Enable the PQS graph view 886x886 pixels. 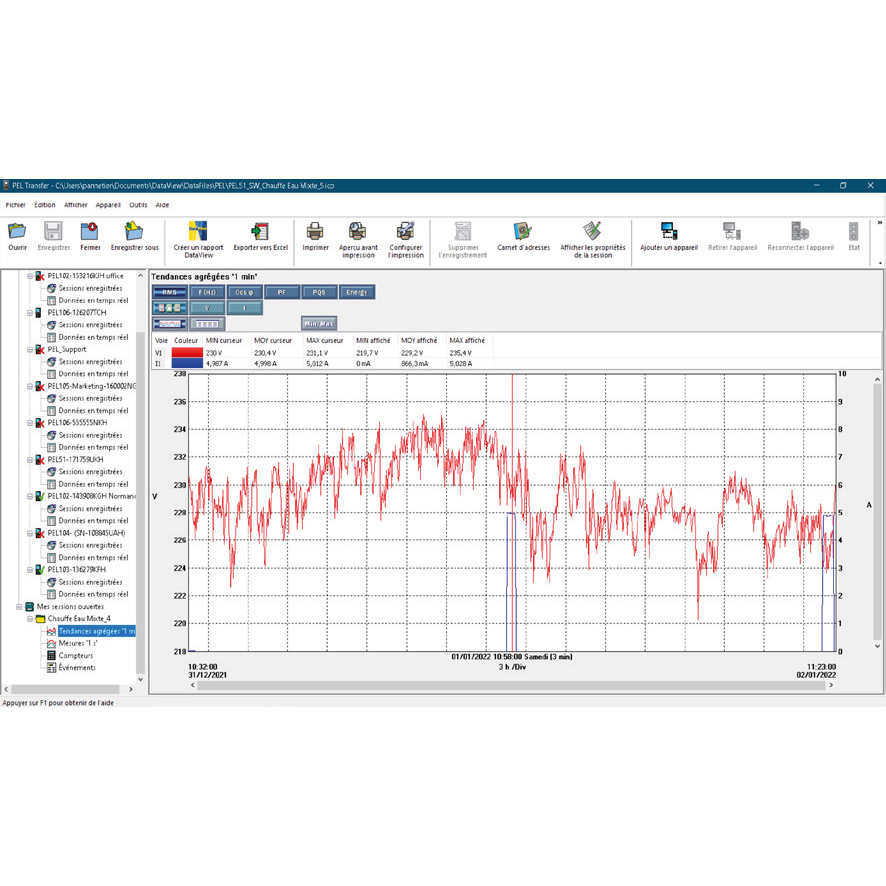[x=318, y=292]
